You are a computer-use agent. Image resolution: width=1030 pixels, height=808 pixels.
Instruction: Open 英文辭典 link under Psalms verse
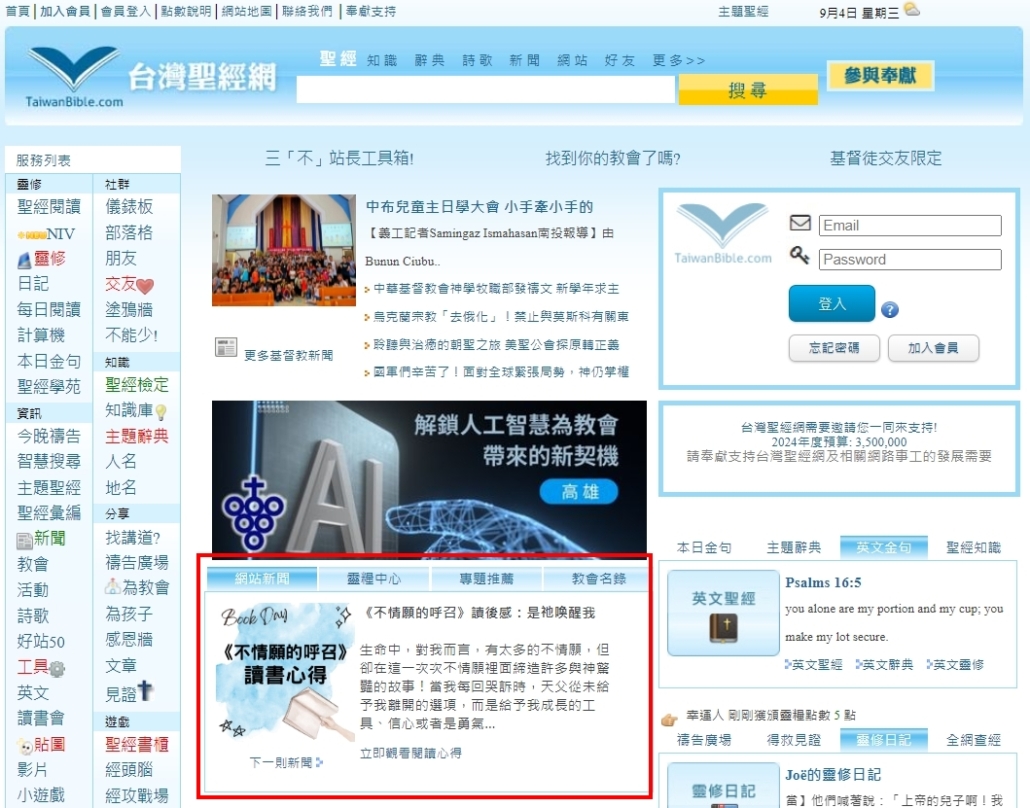click(x=887, y=665)
